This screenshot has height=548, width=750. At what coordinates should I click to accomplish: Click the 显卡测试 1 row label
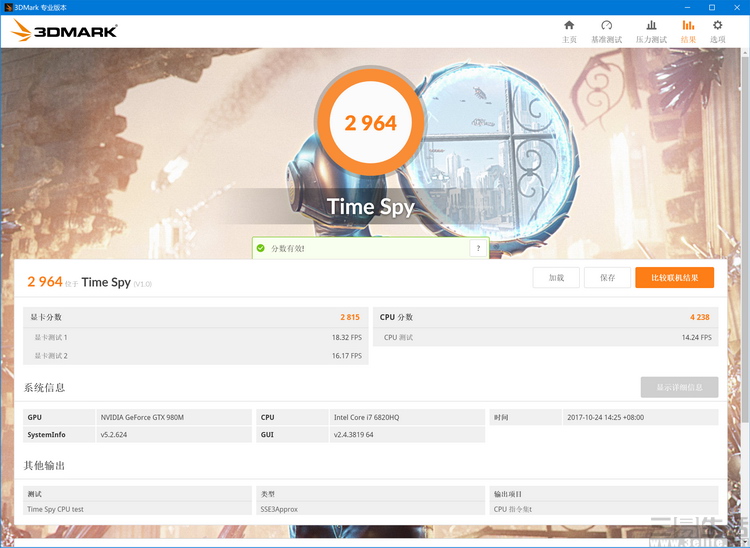pos(51,338)
